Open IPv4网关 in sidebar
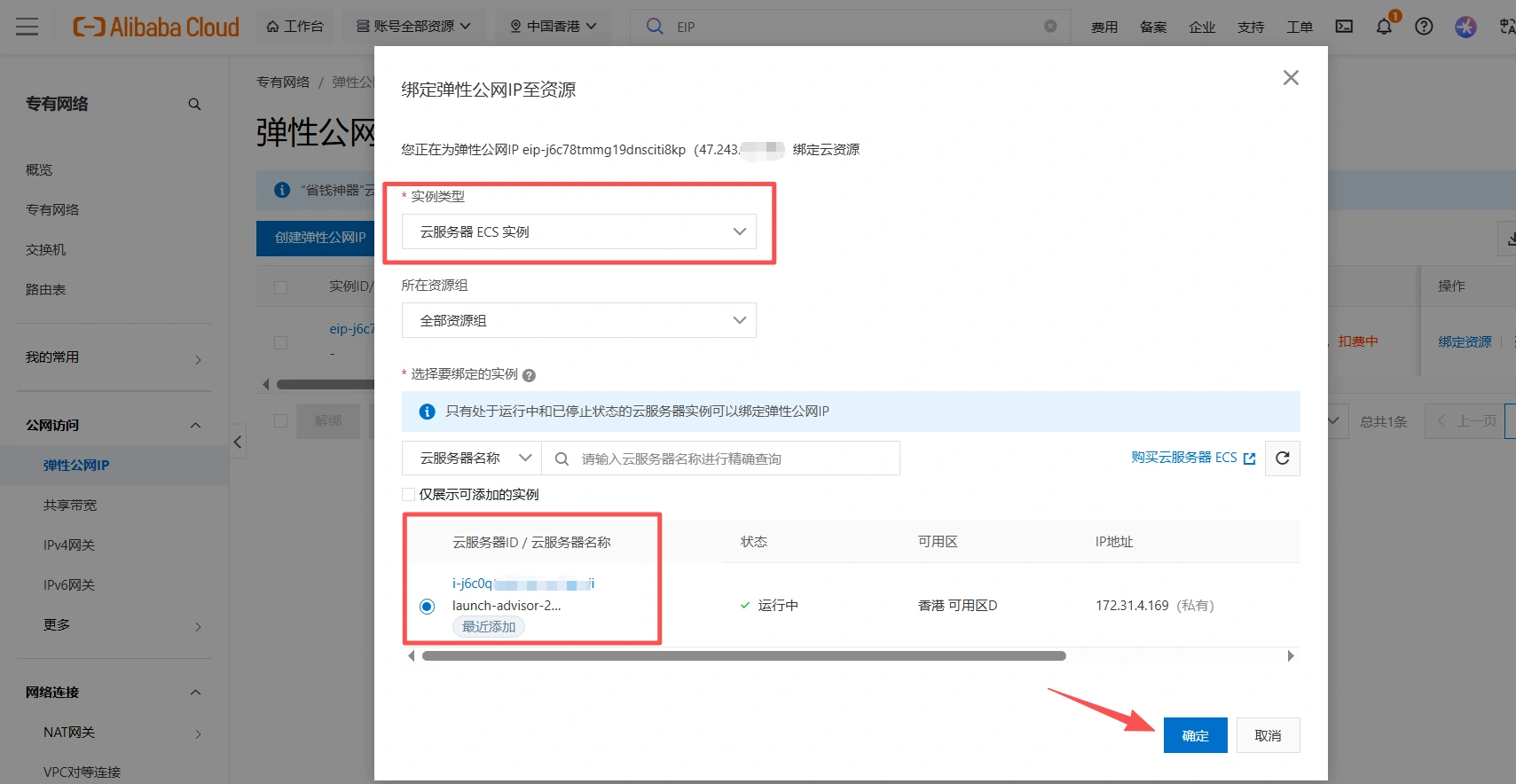This screenshot has width=1516, height=784. (x=69, y=545)
